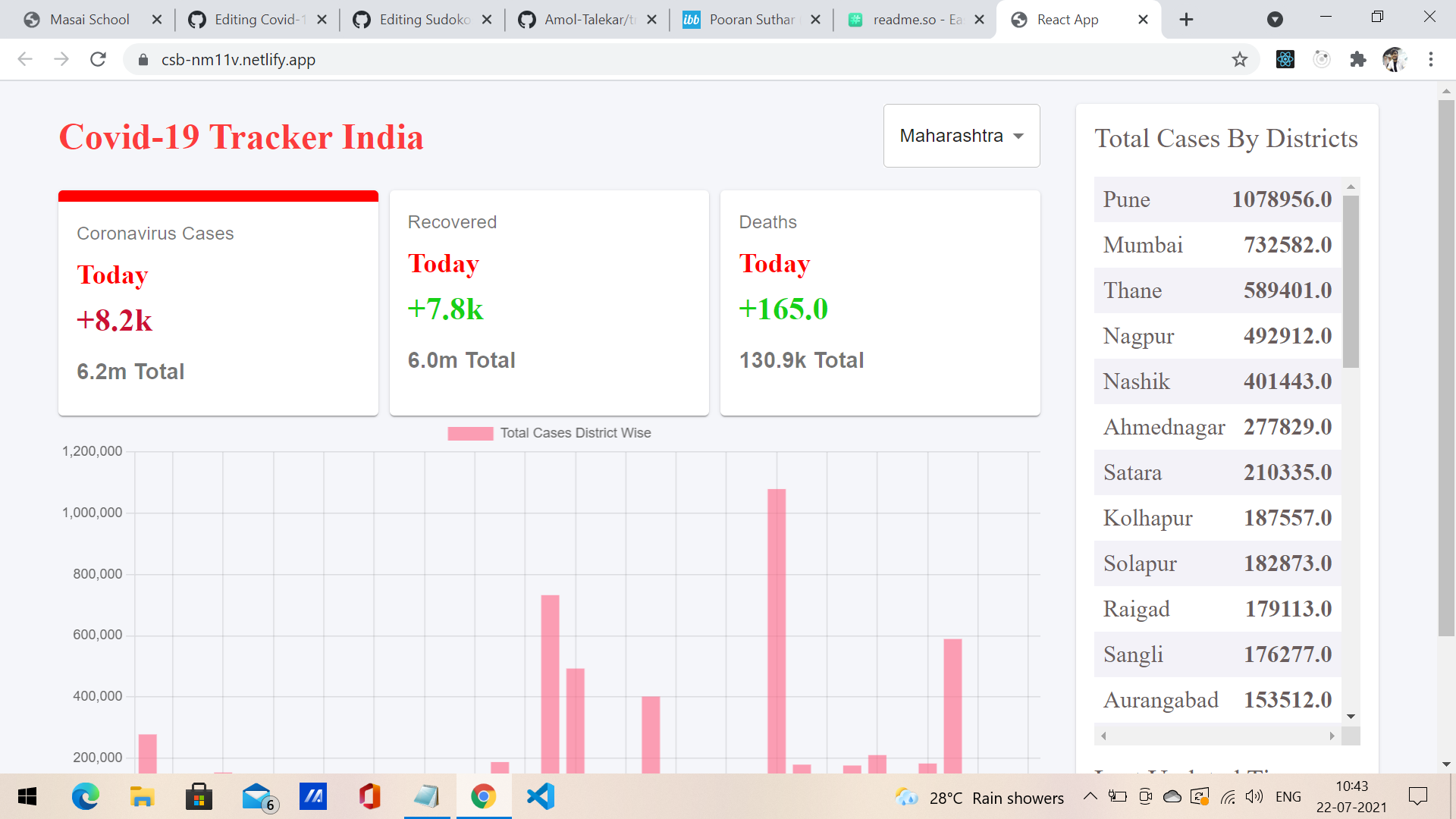Click the Kolhapur district row

(x=1217, y=518)
